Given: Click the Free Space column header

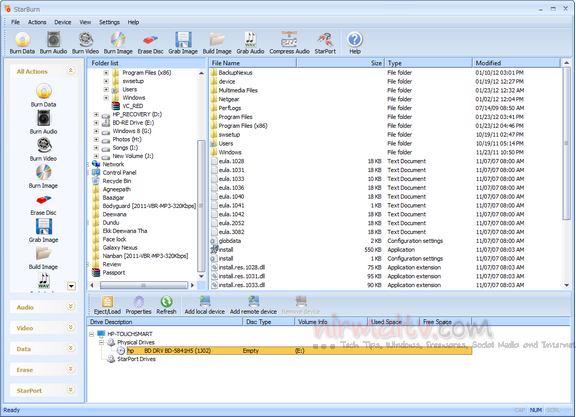Looking at the screenshot, I should 446,322.
